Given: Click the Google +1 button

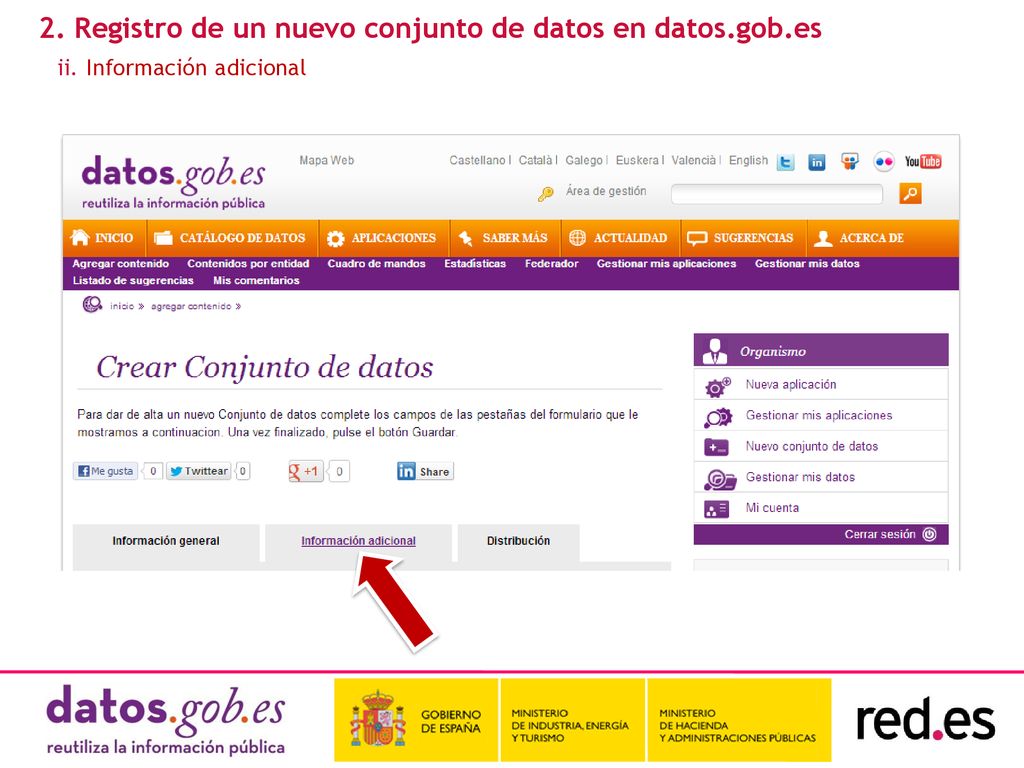Looking at the screenshot, I should pos(306,471).
